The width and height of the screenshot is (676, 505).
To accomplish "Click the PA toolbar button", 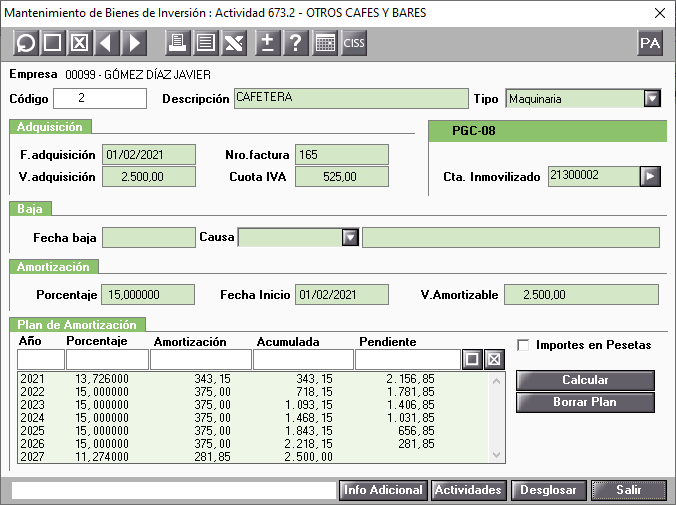I will 650,43.
